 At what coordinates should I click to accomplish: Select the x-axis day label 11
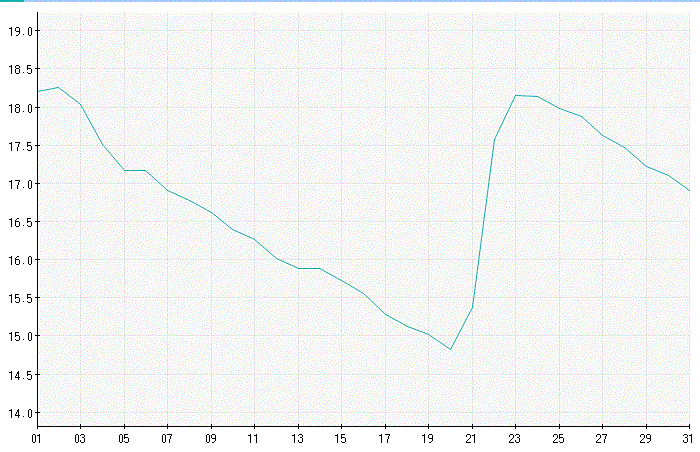(254, 439)
